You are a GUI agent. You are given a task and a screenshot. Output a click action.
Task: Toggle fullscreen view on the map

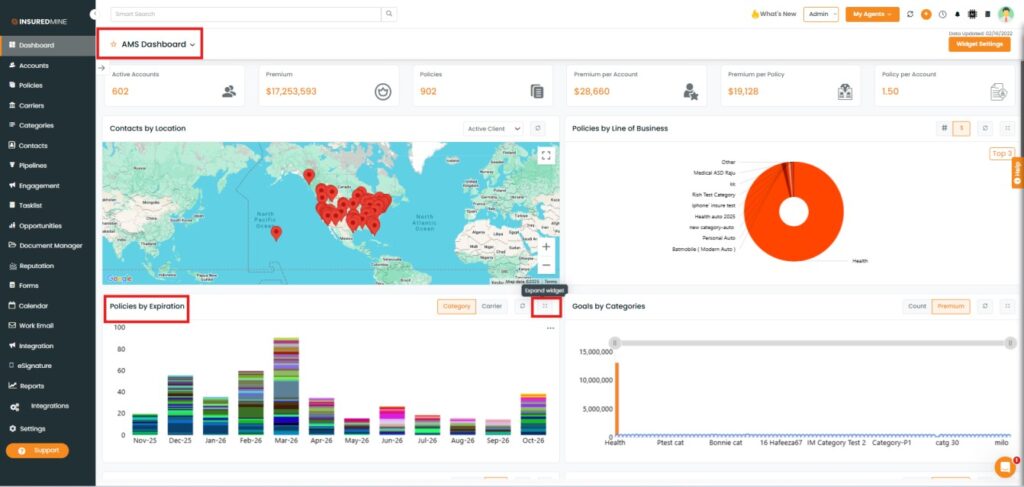tap(545, 155)
